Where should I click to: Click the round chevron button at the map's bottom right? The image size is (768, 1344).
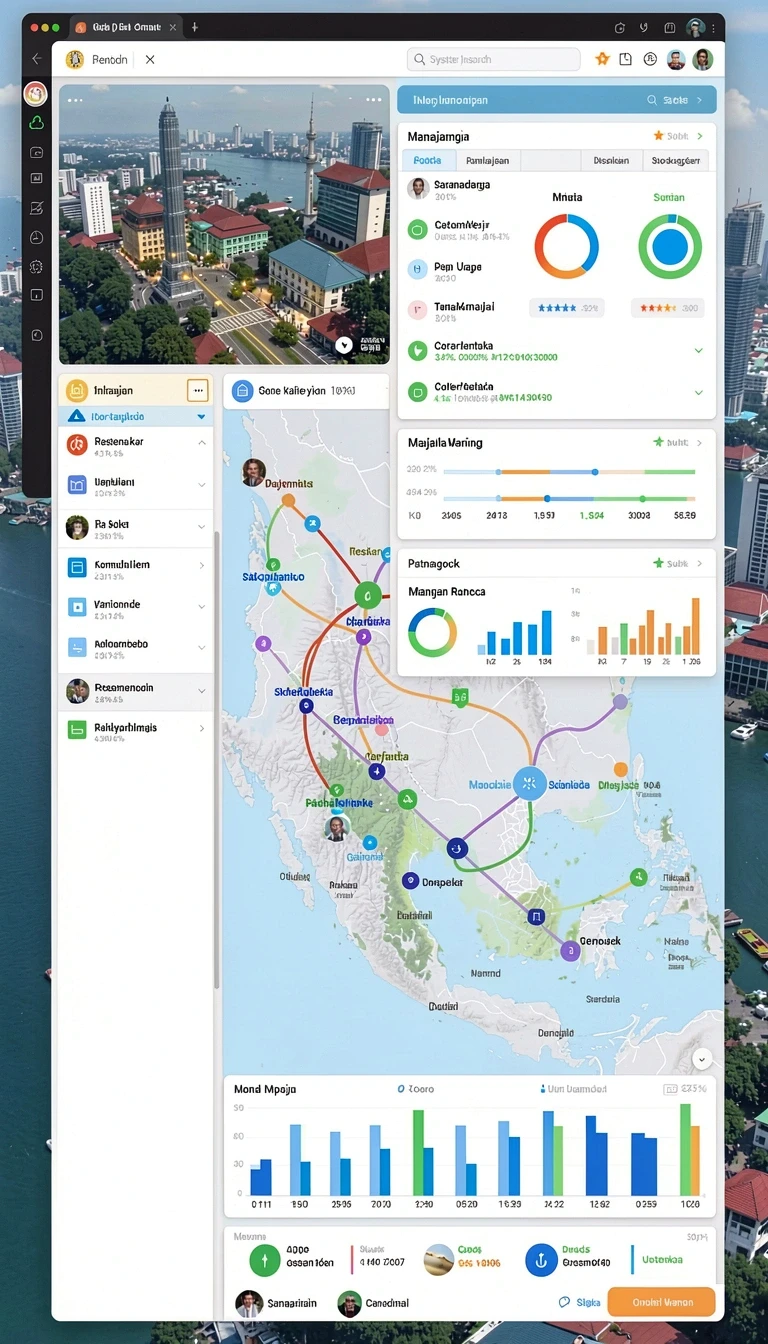702,1059
